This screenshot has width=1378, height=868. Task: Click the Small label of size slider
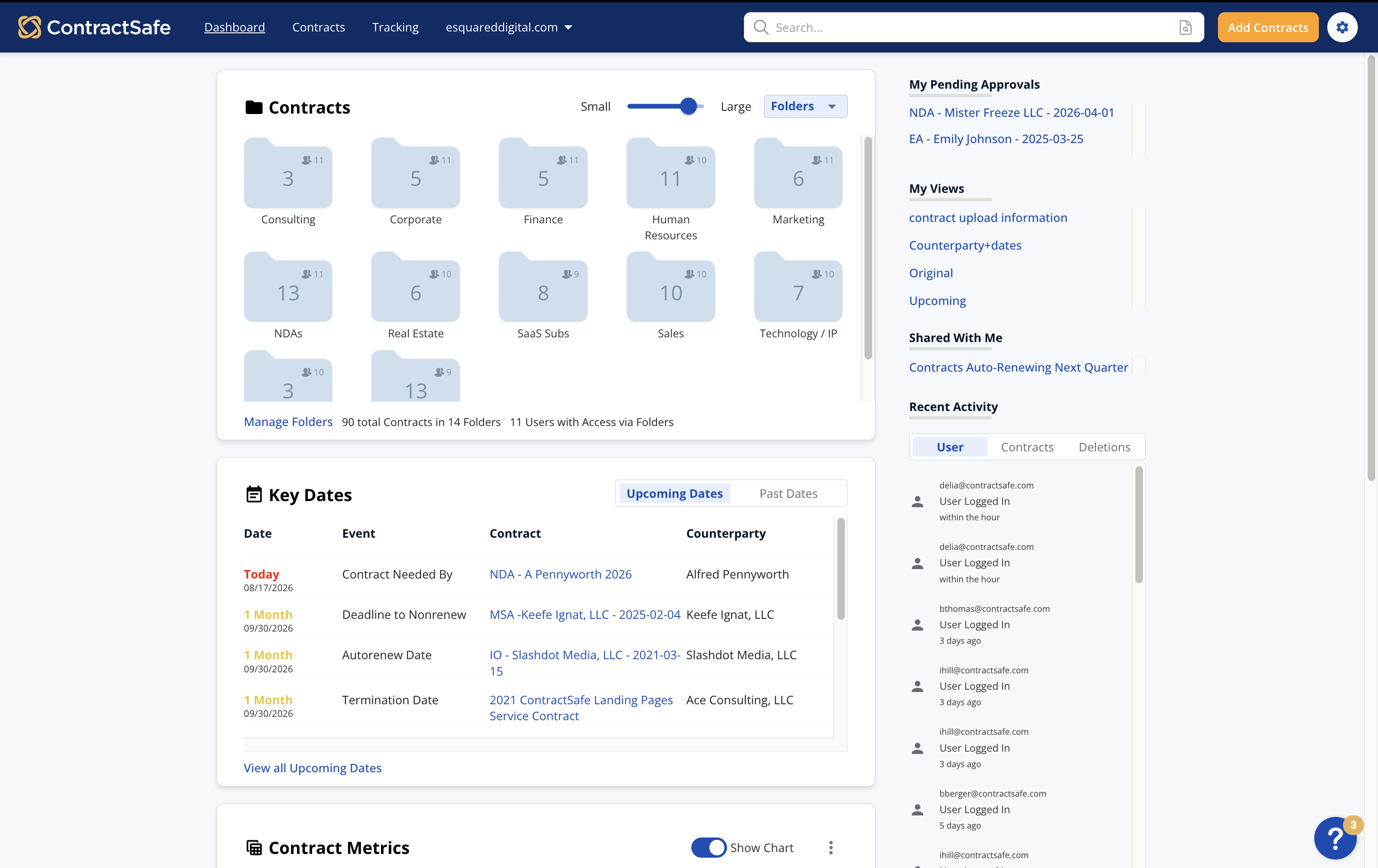[595, 107]
